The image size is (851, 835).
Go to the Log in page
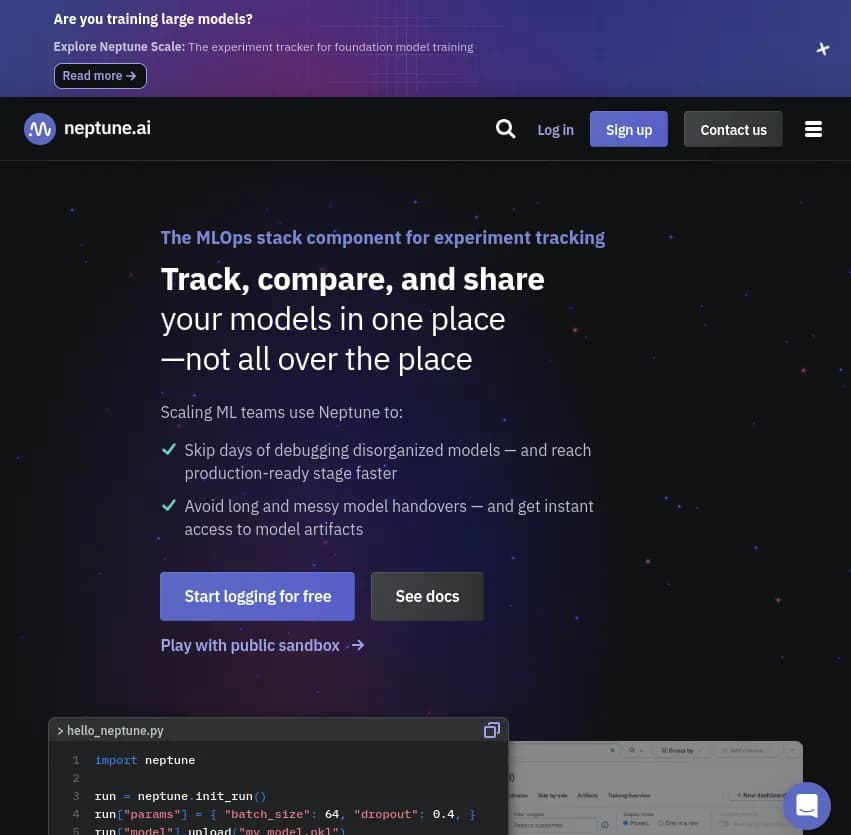click(555, 130)
